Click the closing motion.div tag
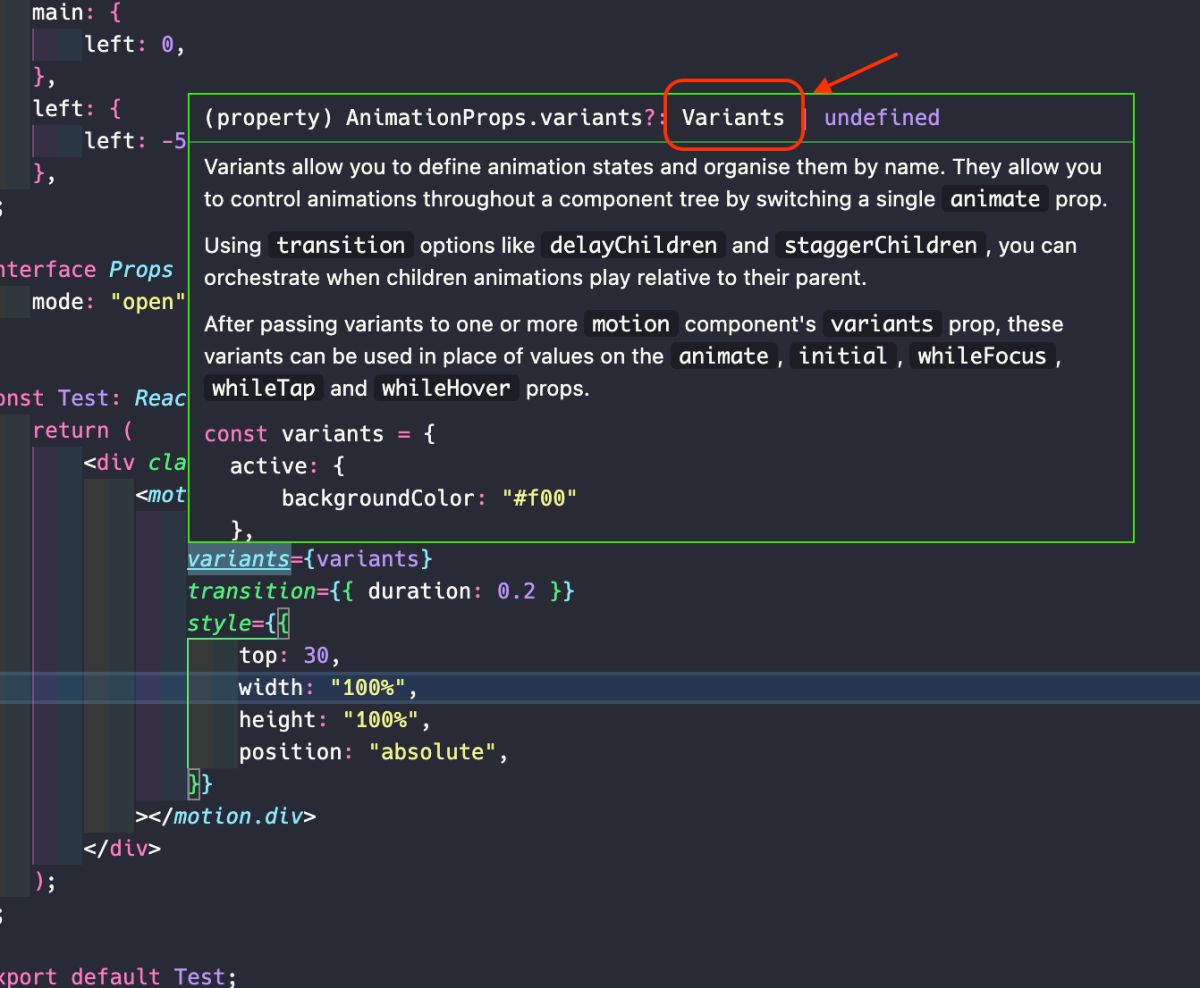 coord(226,816)
